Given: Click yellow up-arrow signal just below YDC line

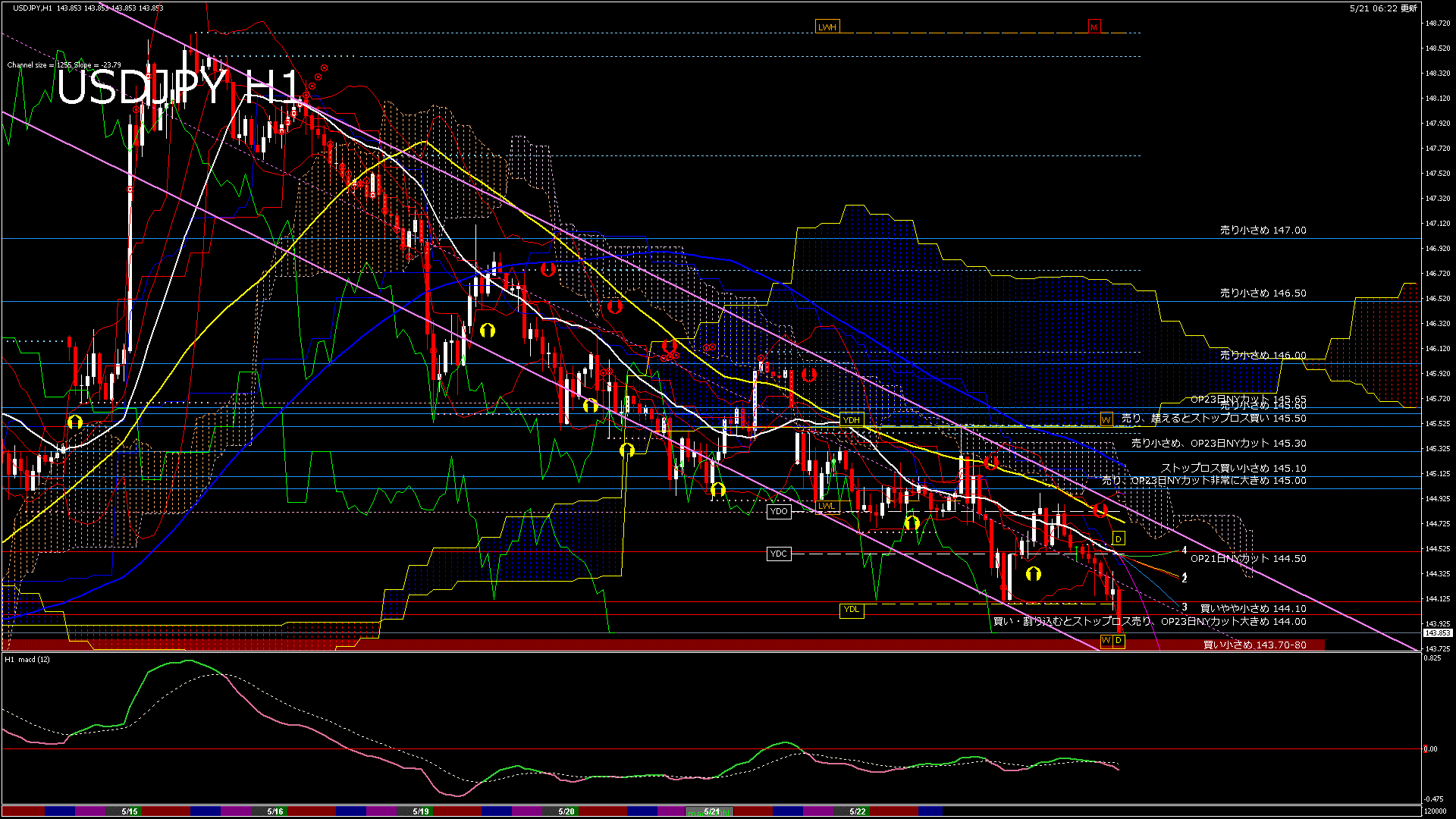Looking at the screenshot, I should pyautogui.click(x=1033, y=574).
